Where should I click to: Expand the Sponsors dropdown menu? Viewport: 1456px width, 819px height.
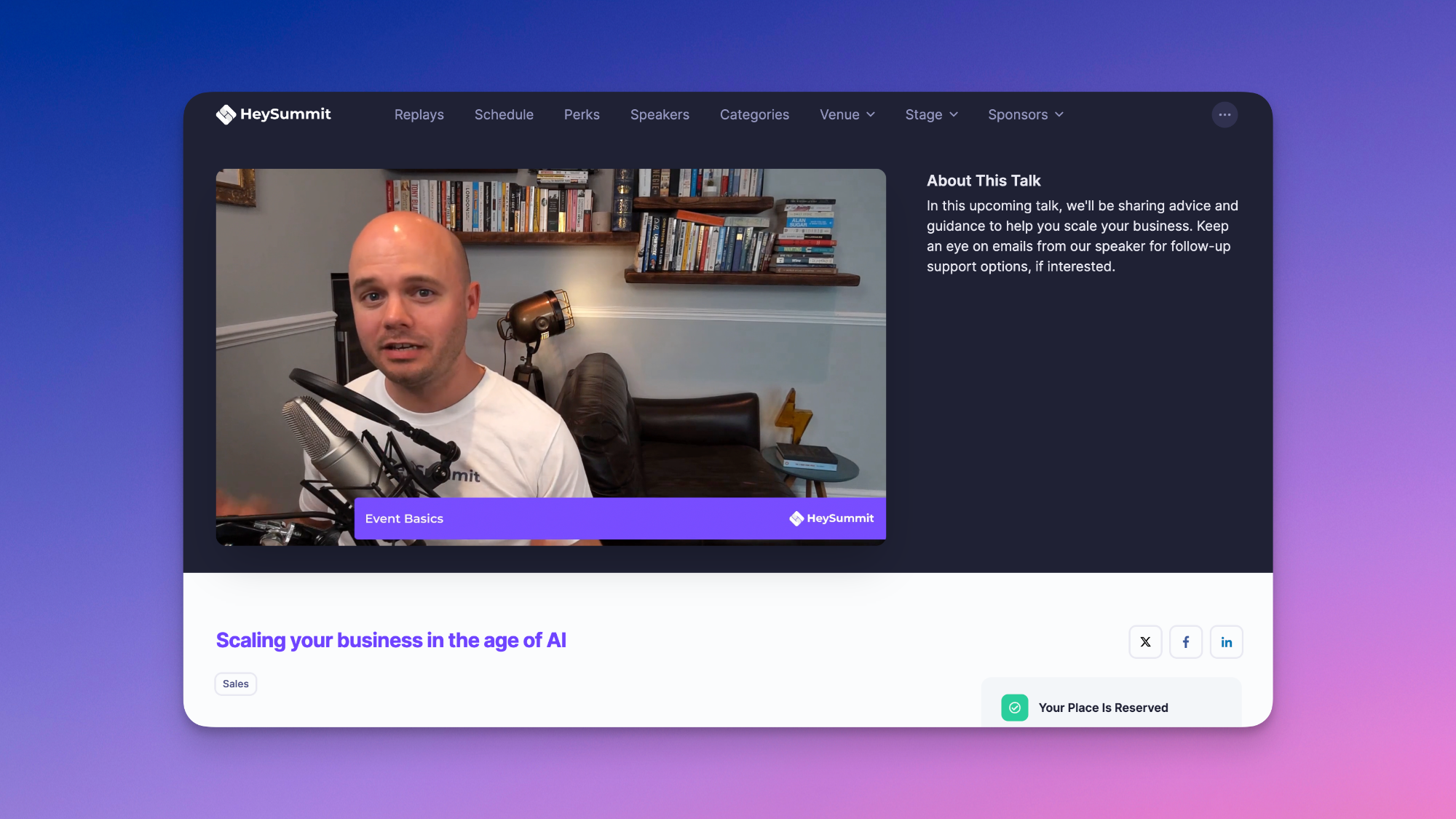[1025, 114]
